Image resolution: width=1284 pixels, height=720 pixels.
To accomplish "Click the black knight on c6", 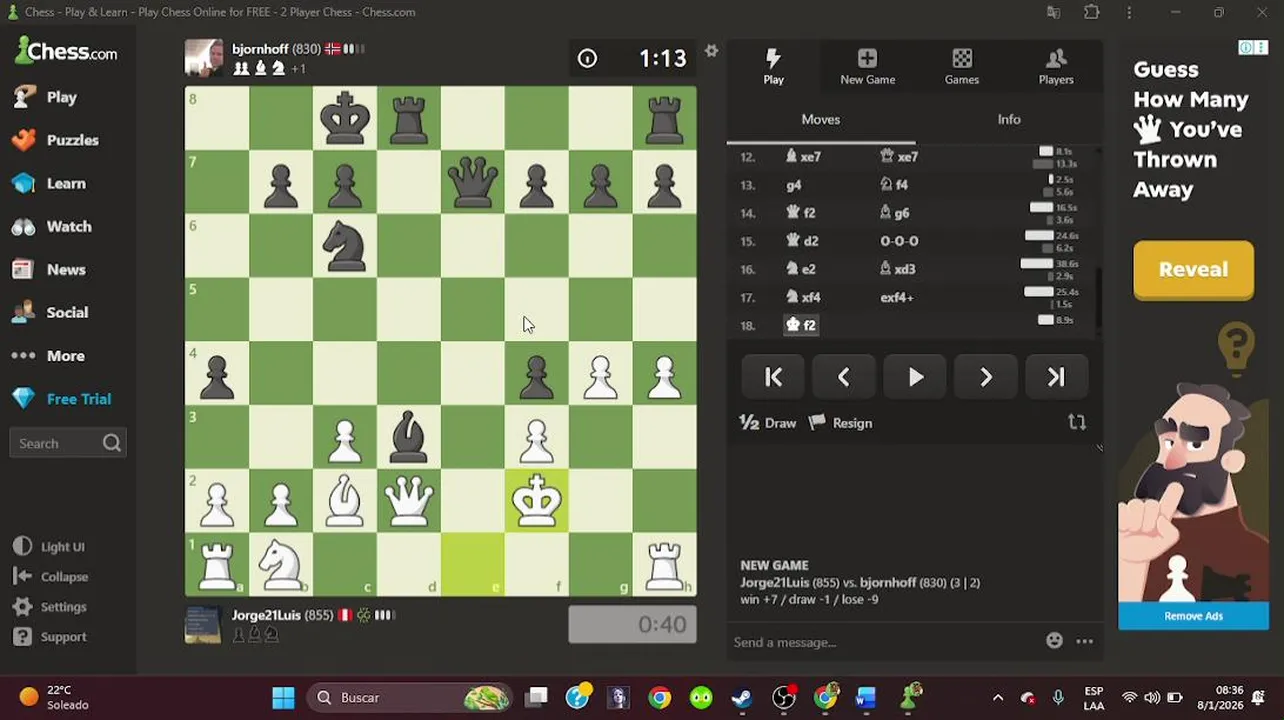I will click(x=345, y=246).
